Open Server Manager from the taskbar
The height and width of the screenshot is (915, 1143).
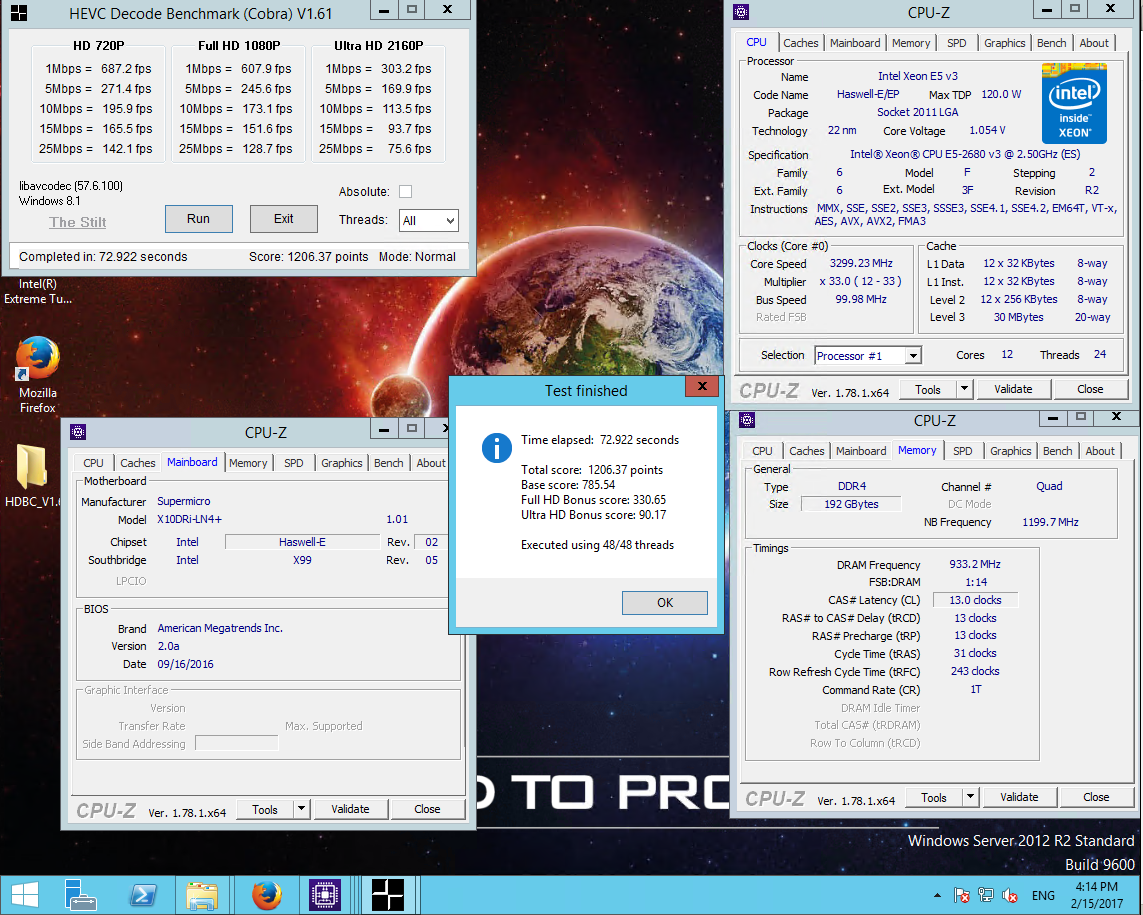(80, 895)
